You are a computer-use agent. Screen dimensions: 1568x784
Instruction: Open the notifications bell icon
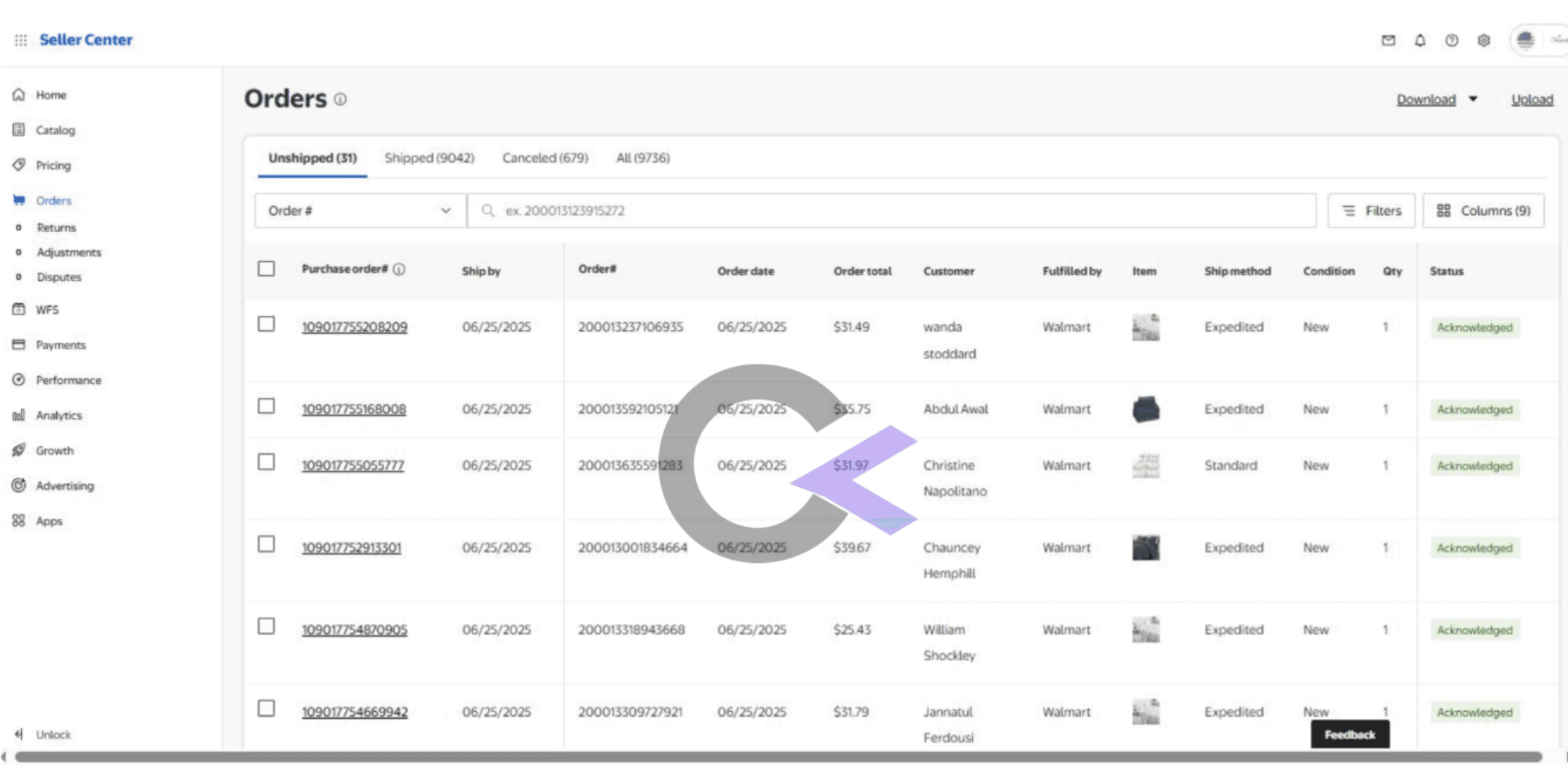tap(1420, 40)
